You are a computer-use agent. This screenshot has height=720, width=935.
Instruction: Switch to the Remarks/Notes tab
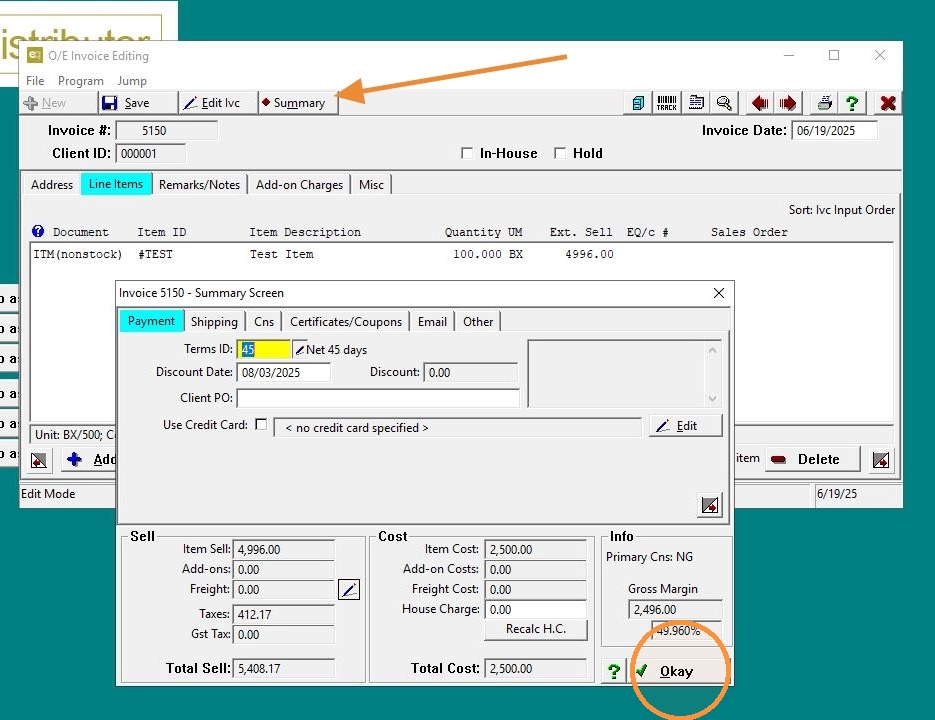click(199, 185)
